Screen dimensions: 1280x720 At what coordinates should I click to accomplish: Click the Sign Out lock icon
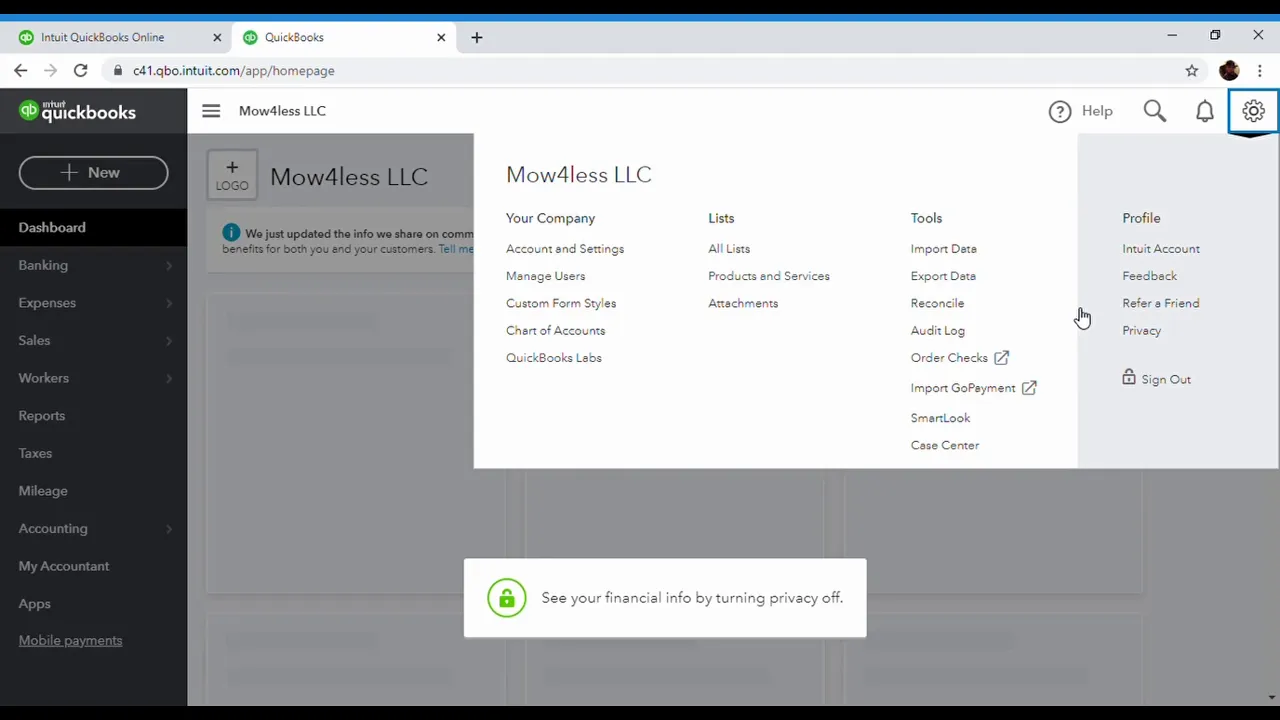1129,377
